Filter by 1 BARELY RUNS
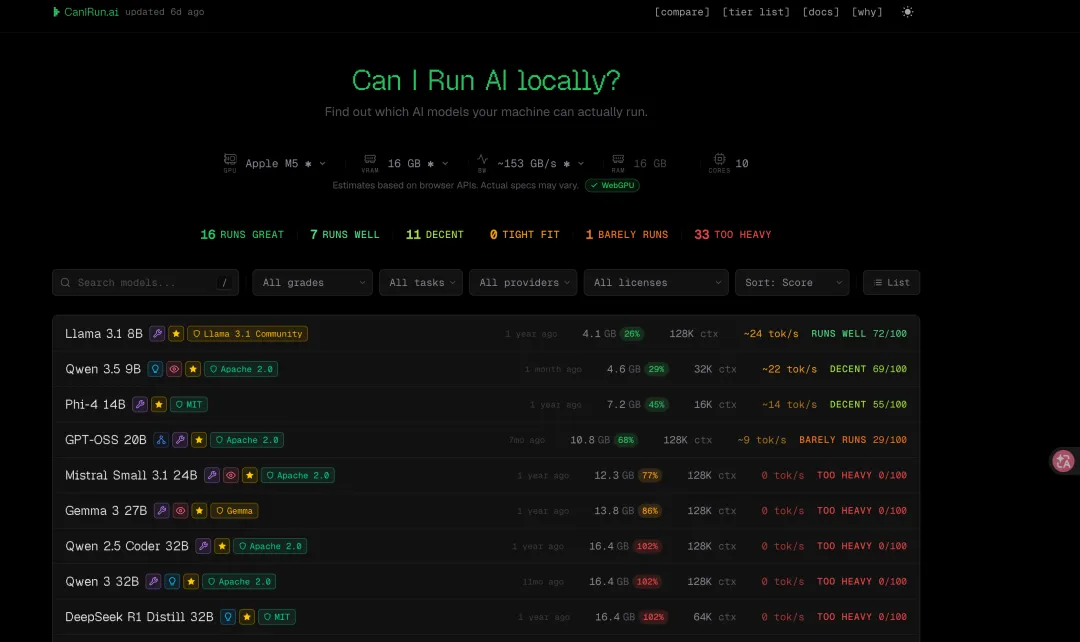 coord(627,235)
